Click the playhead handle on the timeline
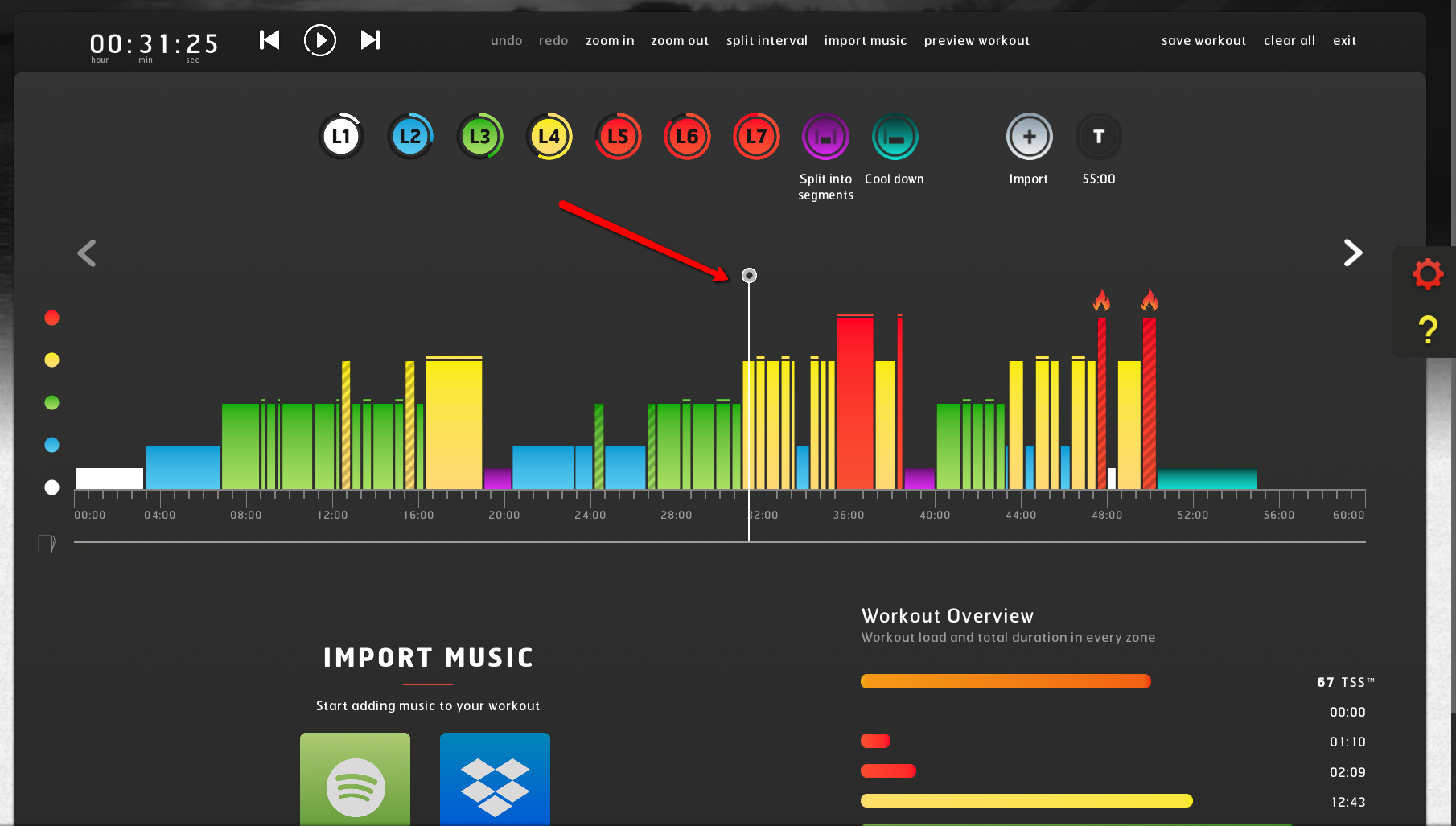The width and height of the screenshot is (1456, 826). click(749, 276)
